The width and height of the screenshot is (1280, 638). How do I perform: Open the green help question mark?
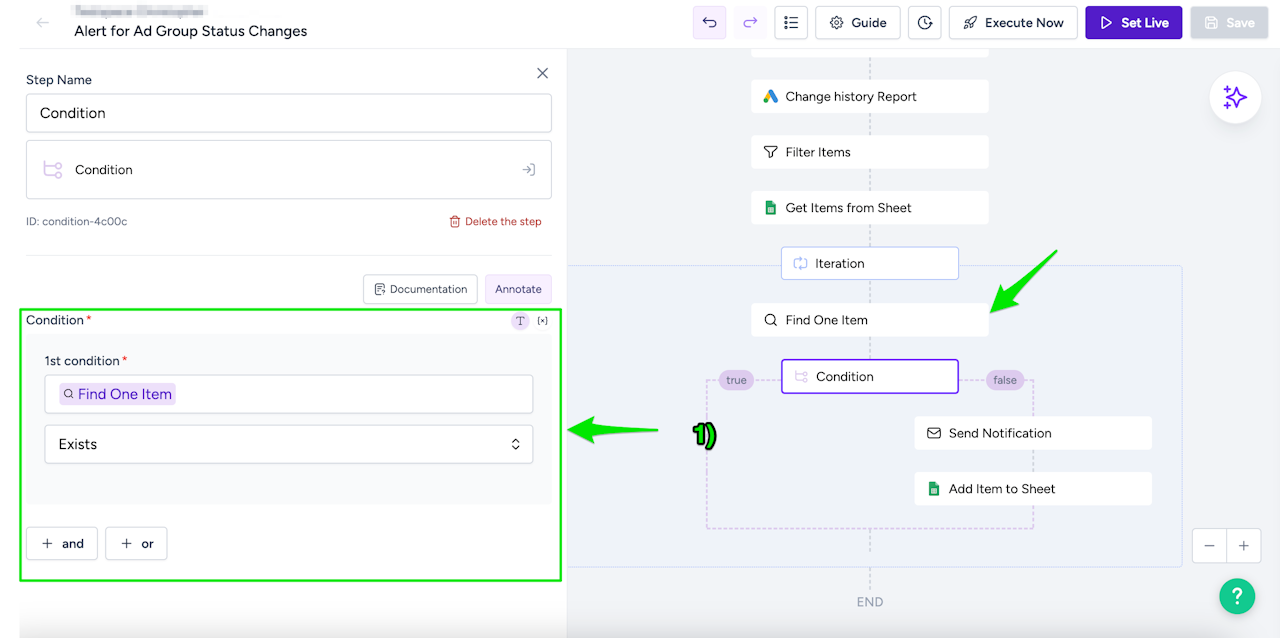point(1237,597)
